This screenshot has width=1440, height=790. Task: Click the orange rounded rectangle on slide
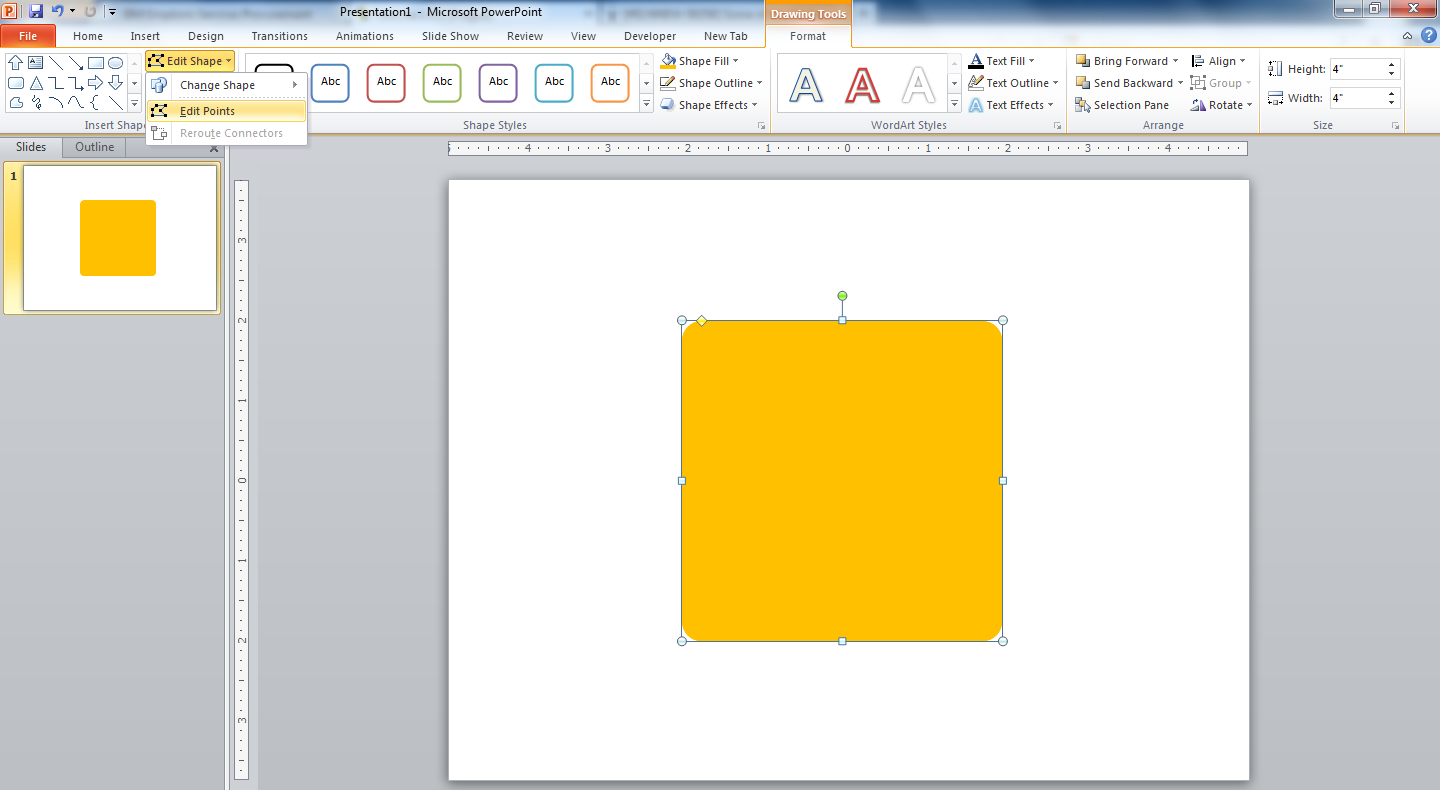(x=842, y=481)
